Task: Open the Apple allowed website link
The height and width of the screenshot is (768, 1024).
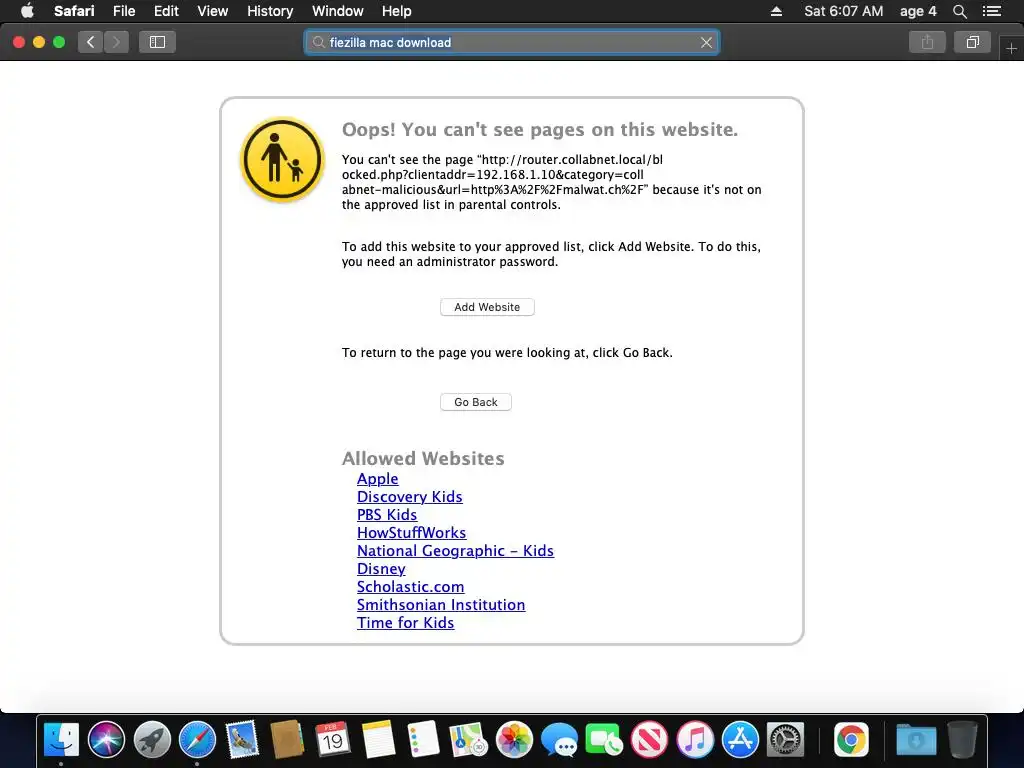Action: coord(377,479)
